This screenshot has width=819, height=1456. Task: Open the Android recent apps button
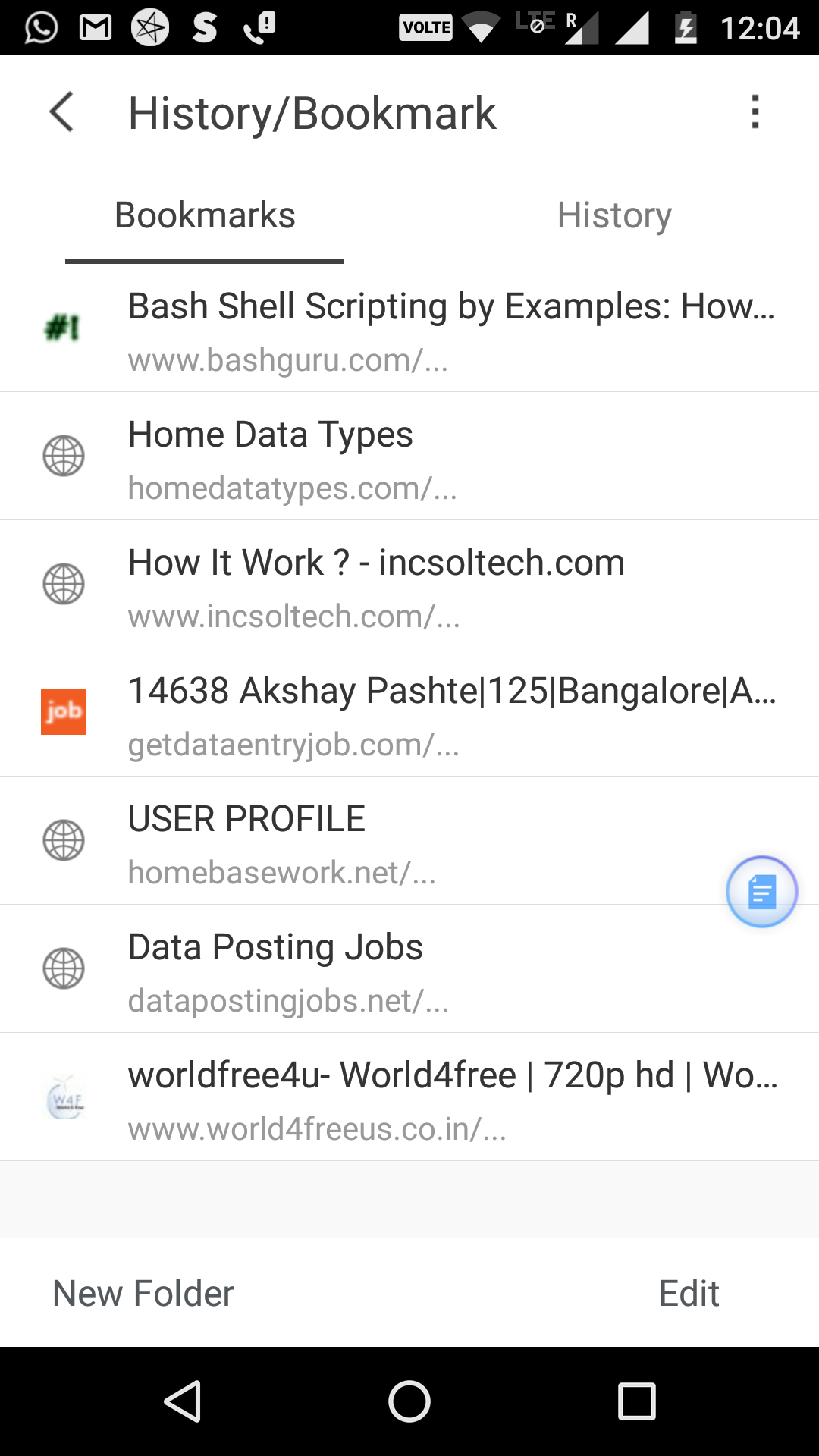(x=636, y=1401)
